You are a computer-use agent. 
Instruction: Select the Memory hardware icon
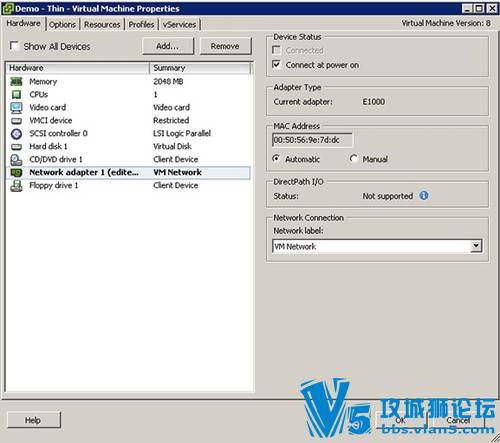tap(16, 81)
